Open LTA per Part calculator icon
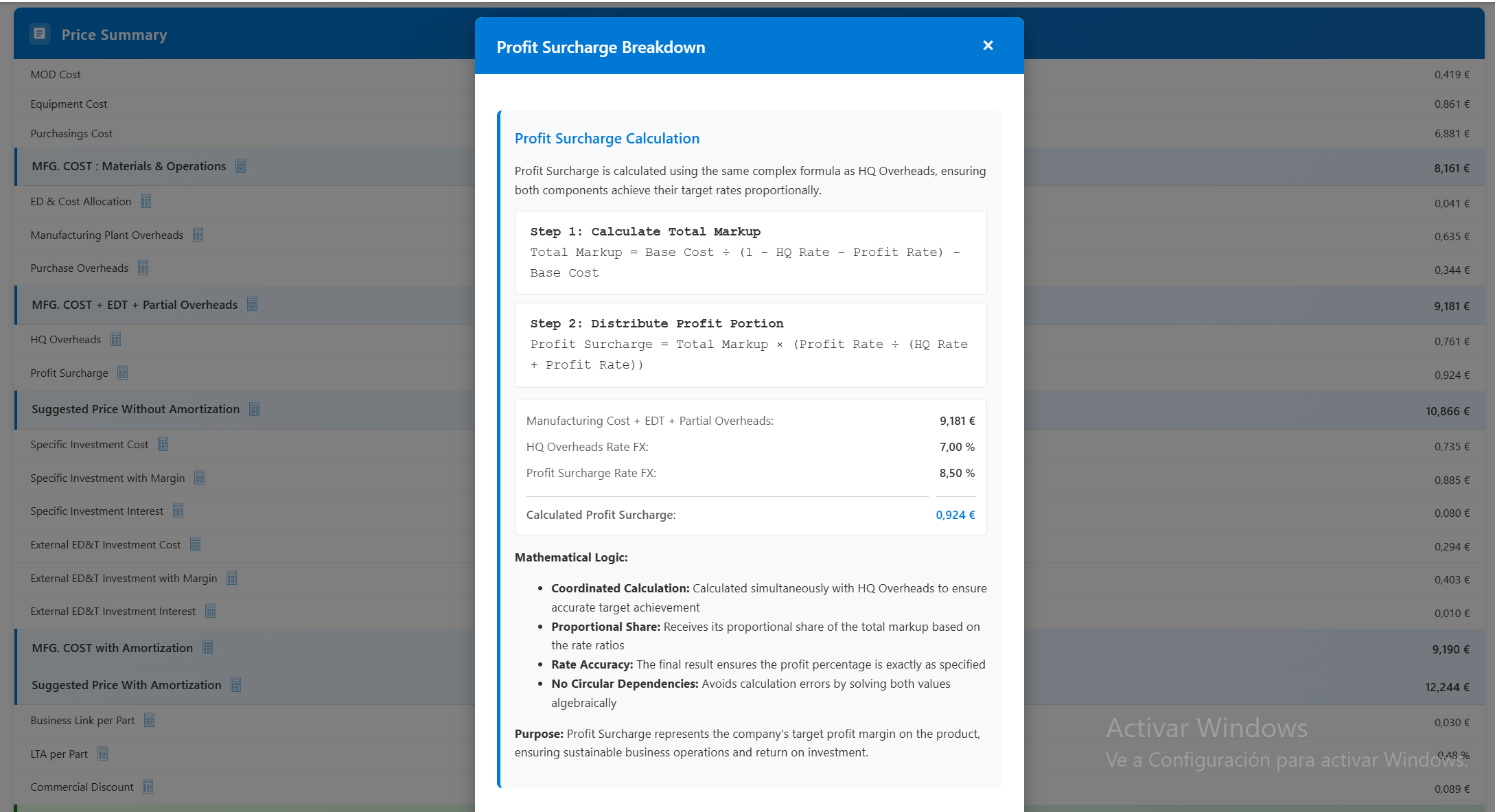Screen dimensions: 1495x812 [102, 754]
